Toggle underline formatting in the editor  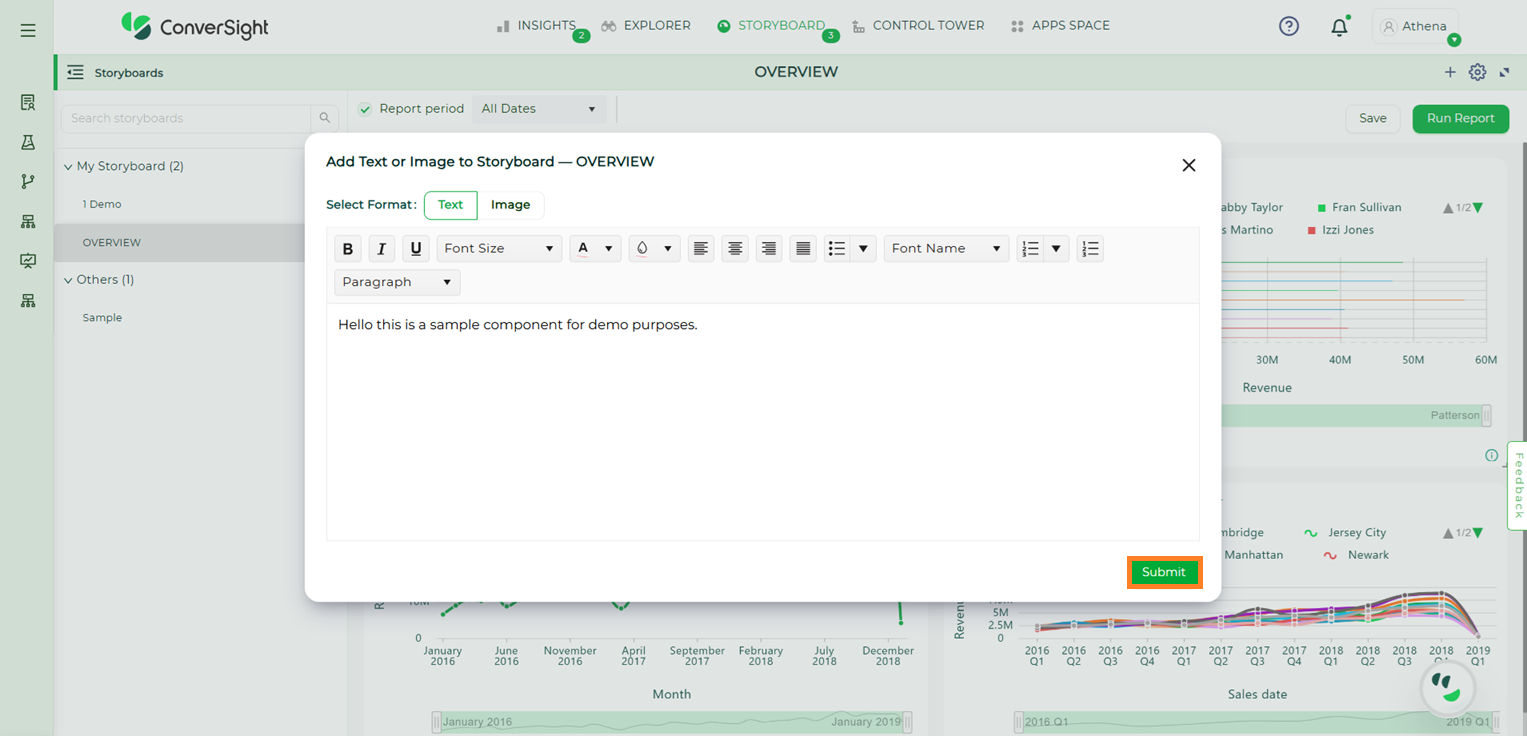(x=416, y=249)
